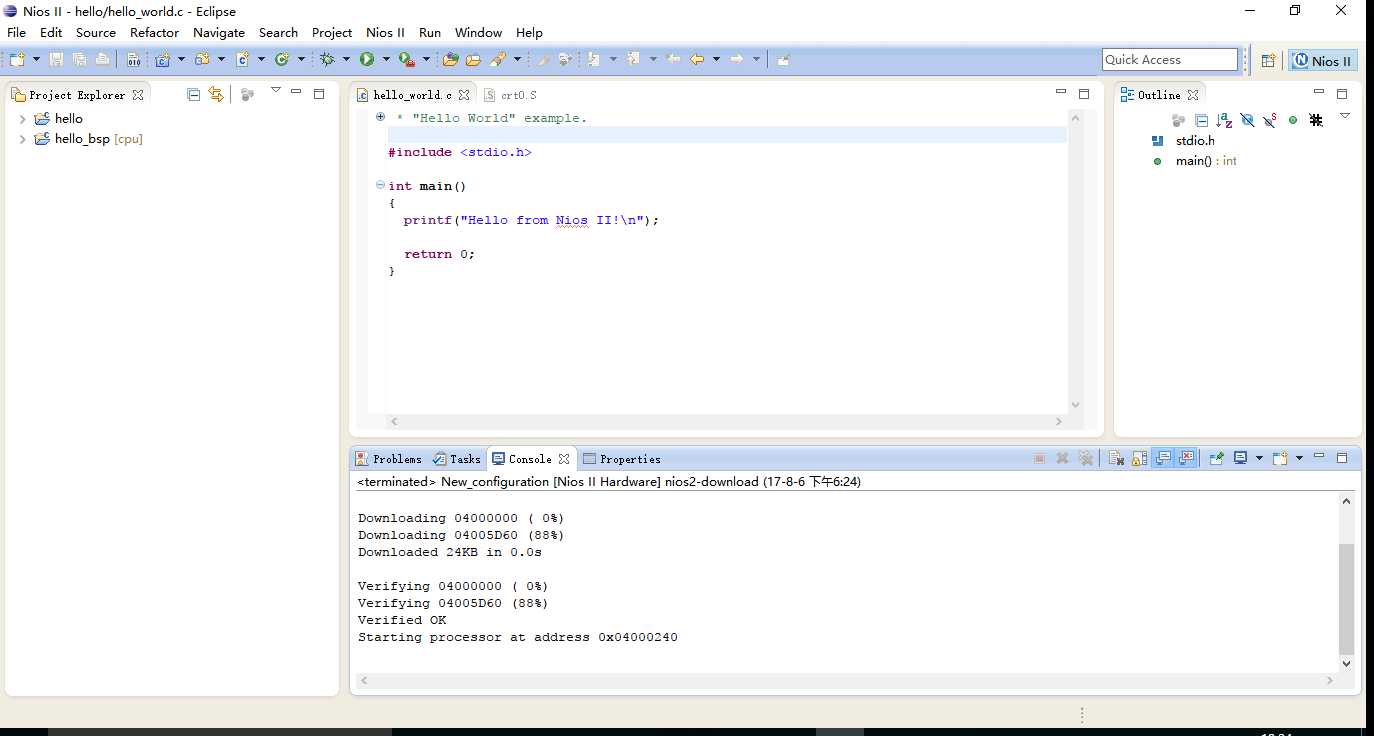Click the binary build targets icon
1374x736 pixels.
pos(133,60)
